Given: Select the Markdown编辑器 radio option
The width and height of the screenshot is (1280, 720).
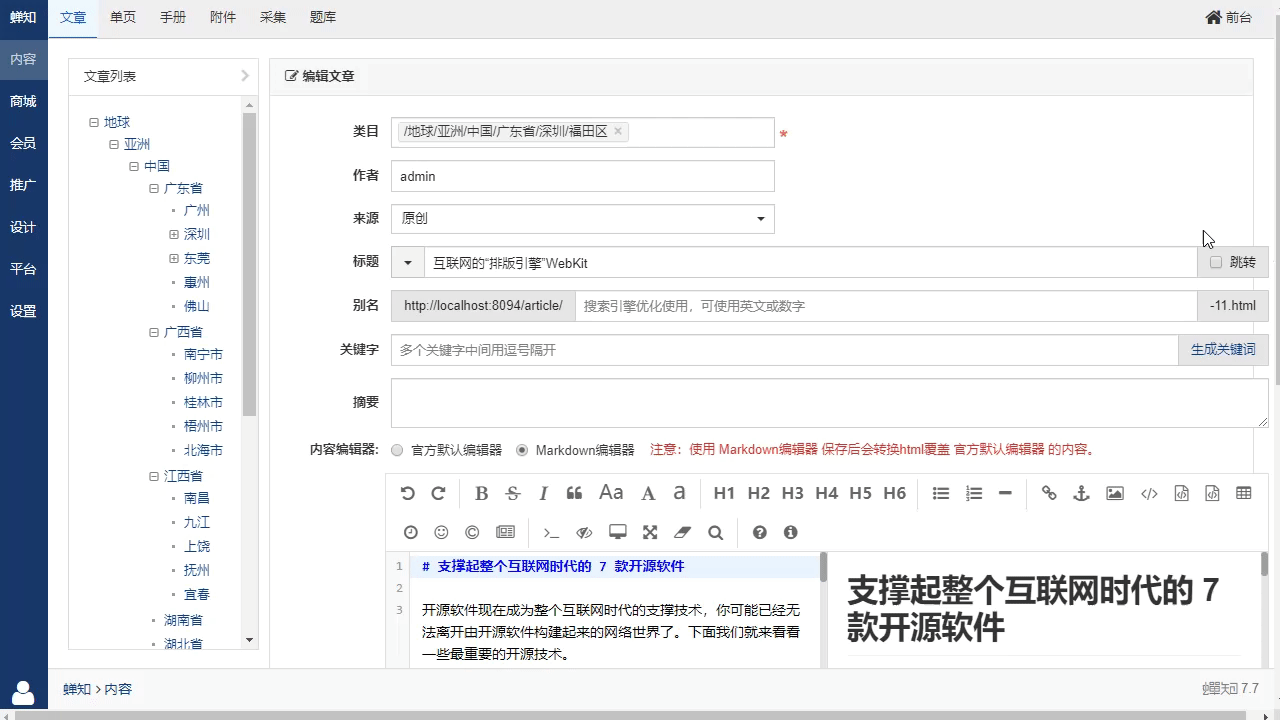Looking at the screenshot, I should (522, 450).
